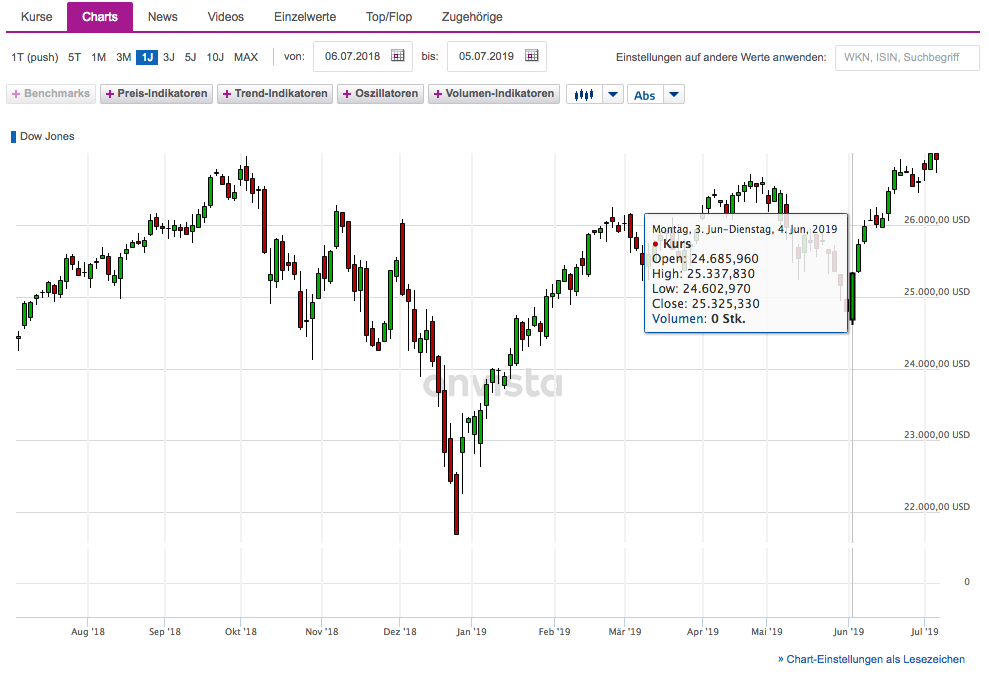Open the Top/Flop tab
Viewport: 989px width, 675px height.
coord(389,17)
